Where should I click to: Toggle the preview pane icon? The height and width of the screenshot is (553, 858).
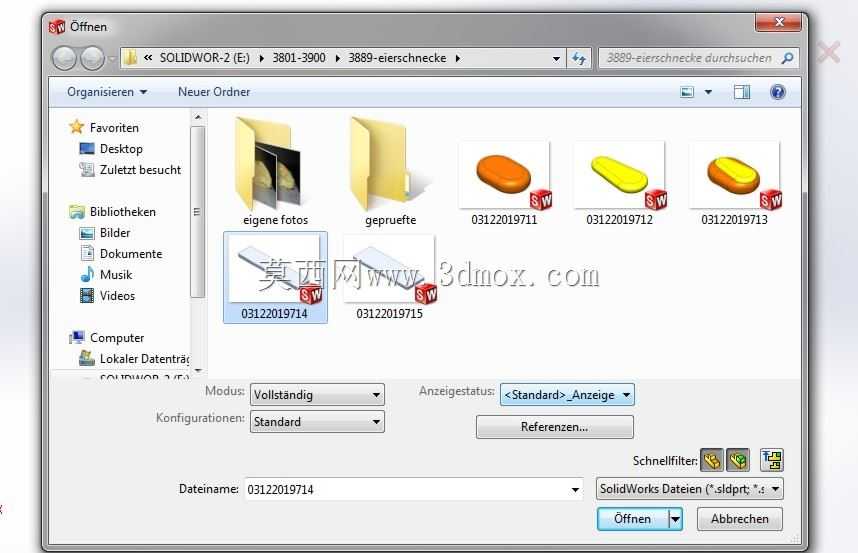(x=742, y=92)
